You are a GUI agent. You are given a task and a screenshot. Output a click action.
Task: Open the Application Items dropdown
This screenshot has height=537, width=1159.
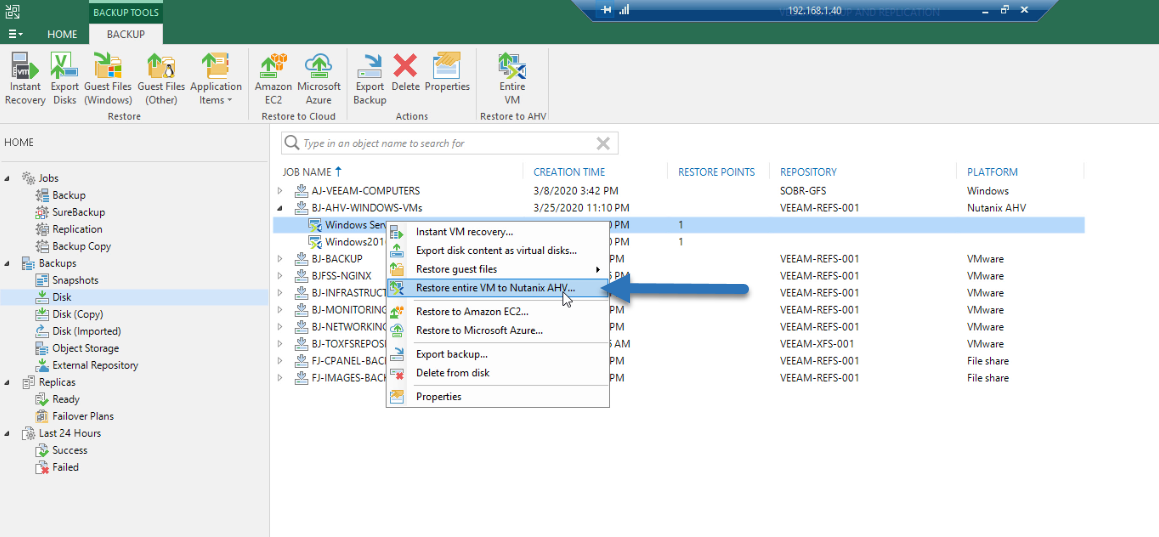coord(216,79)
